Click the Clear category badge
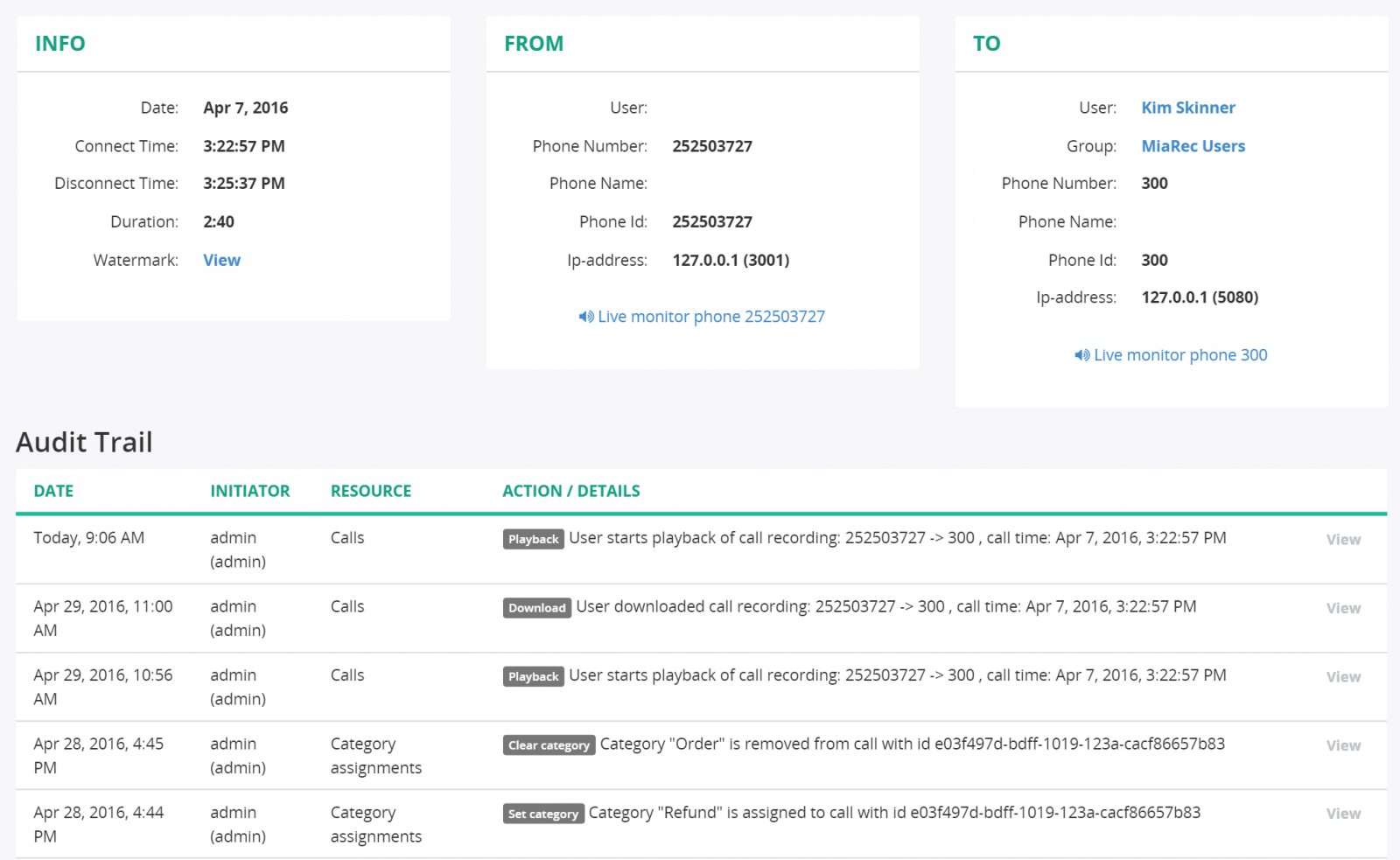 549,745
